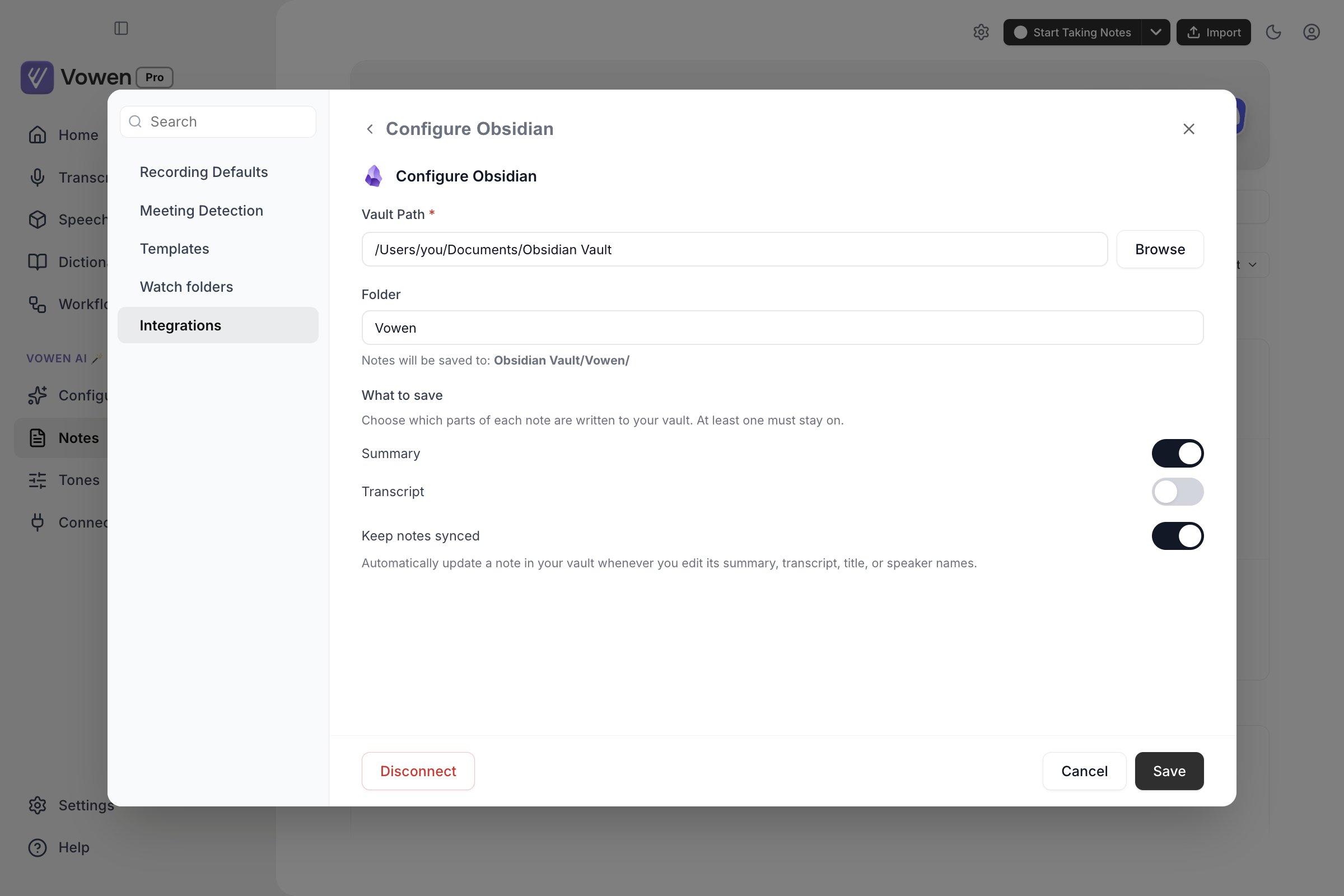The image size is (1344, 896).
Task: Open Transcription microphone icon in sidebar
Action: click(38, 177)
